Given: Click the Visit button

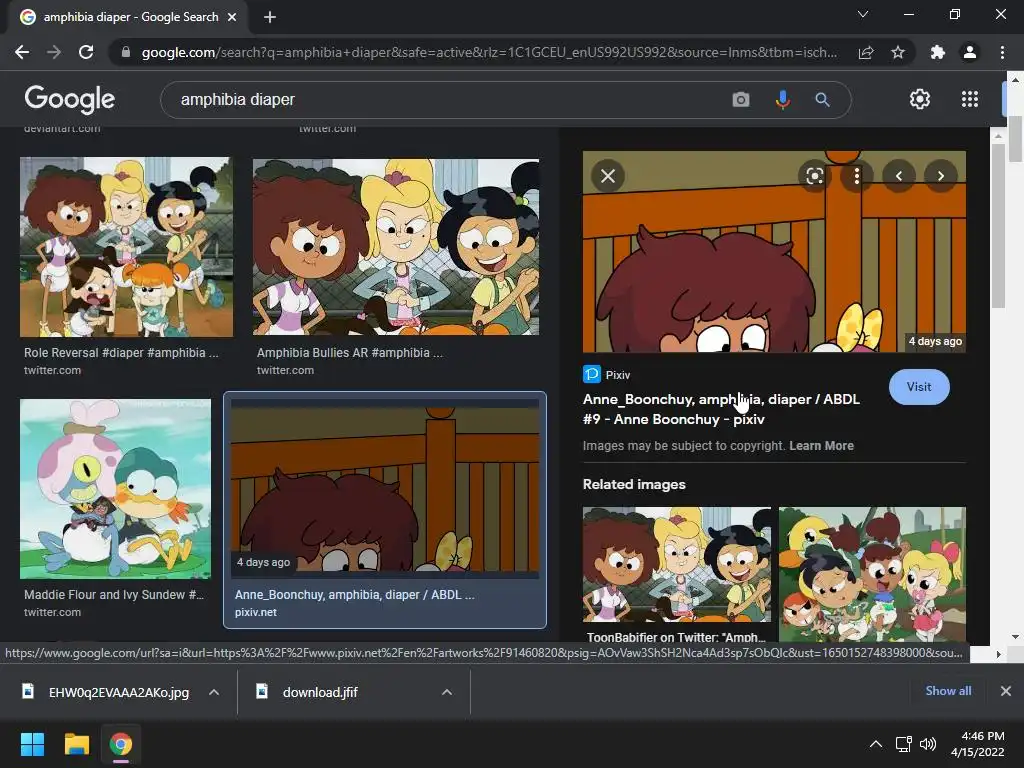Looking at the screenshot, I should (919, 387).
